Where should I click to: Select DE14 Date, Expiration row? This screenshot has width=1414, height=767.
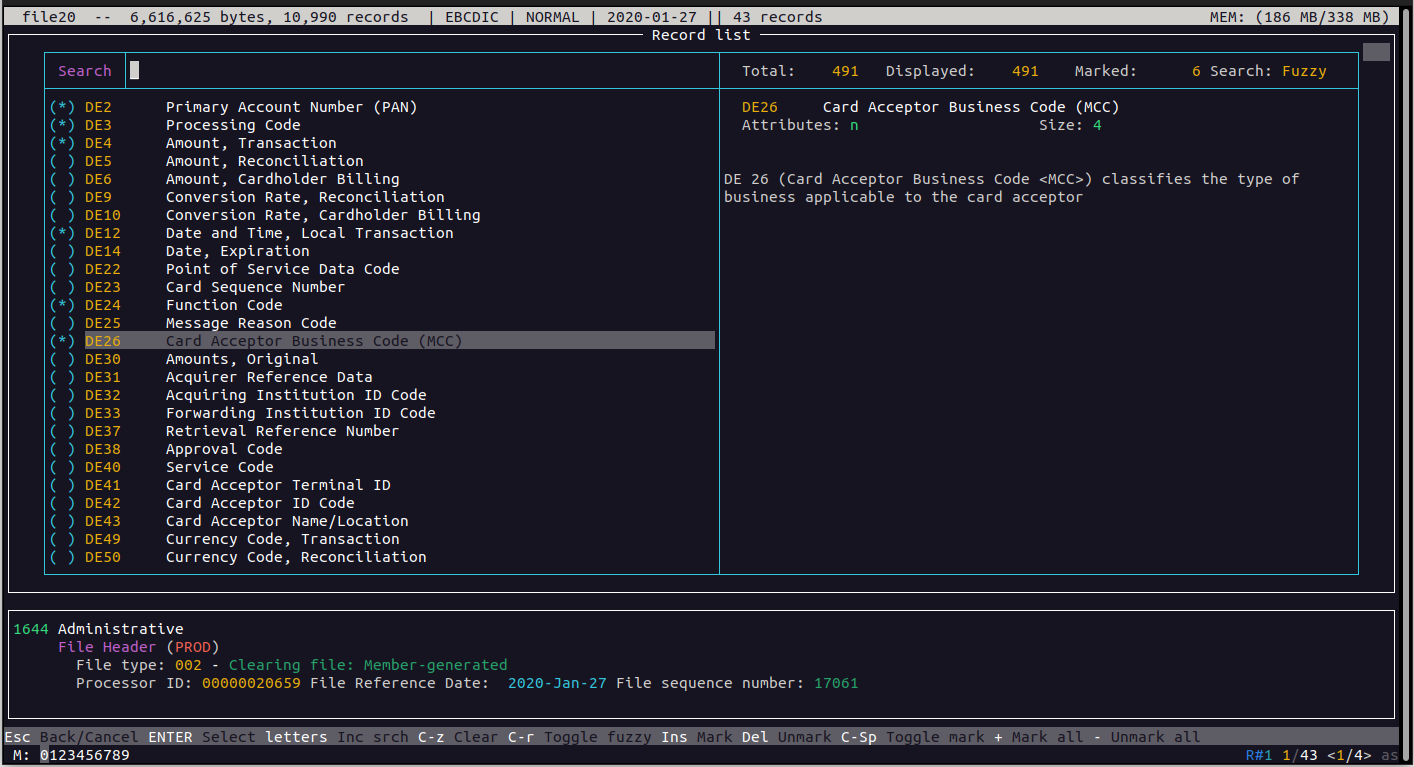(237, 251)
